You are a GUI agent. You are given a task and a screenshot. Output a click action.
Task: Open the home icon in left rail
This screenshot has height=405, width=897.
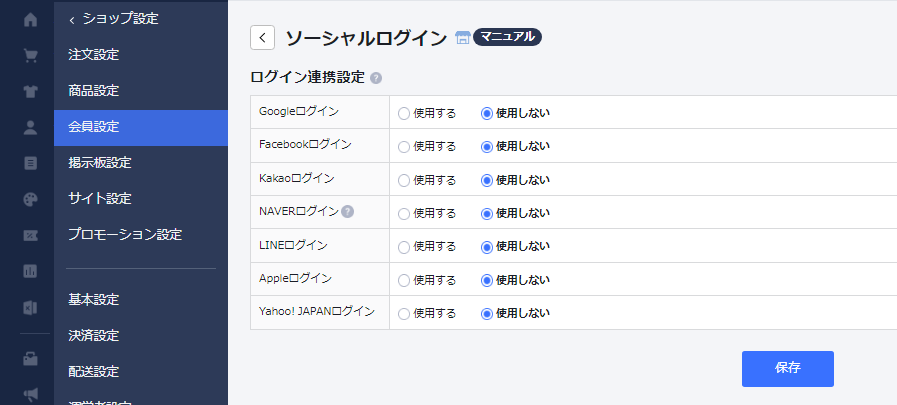(x=30, y=19)
